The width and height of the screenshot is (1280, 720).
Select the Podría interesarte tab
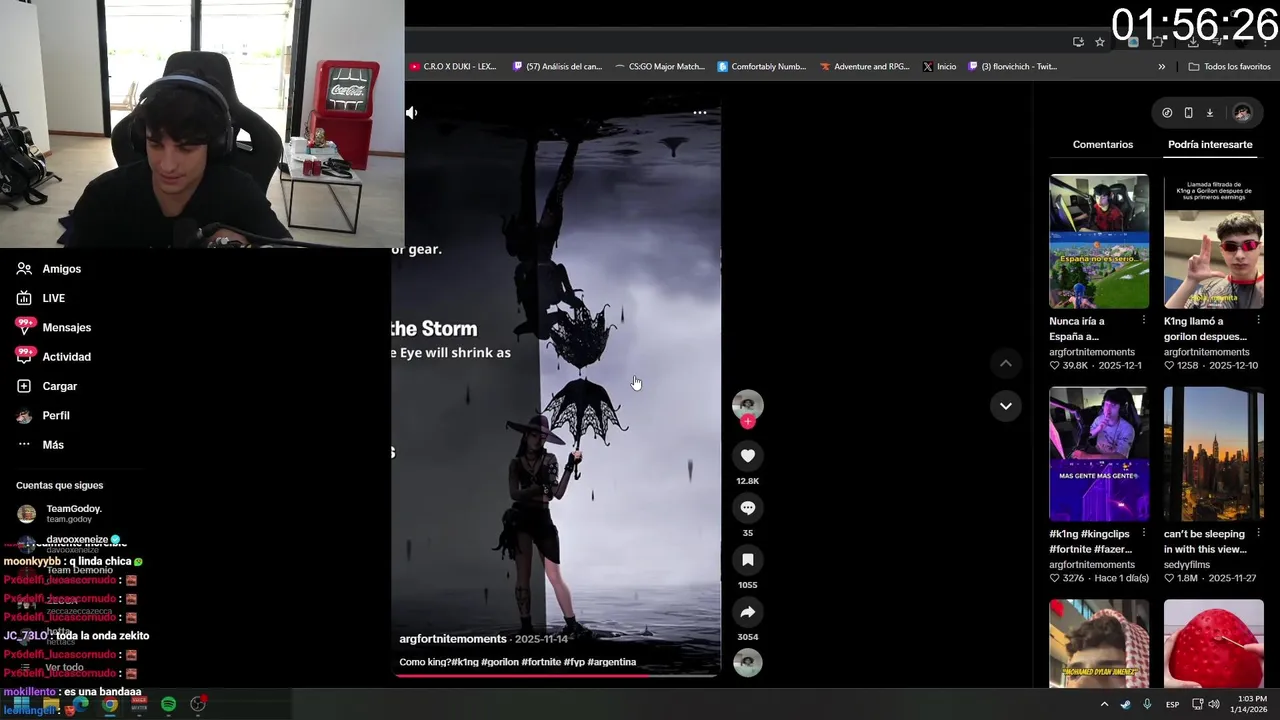[x=1210, y=145]
